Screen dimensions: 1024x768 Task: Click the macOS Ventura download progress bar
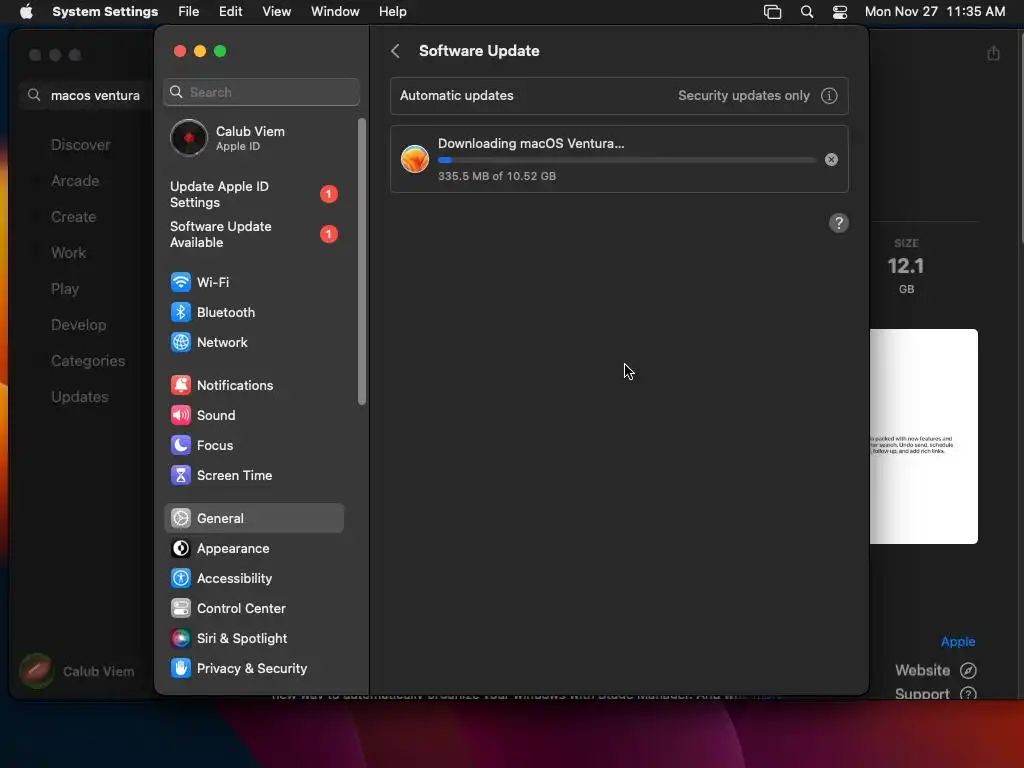click(627, 160)
